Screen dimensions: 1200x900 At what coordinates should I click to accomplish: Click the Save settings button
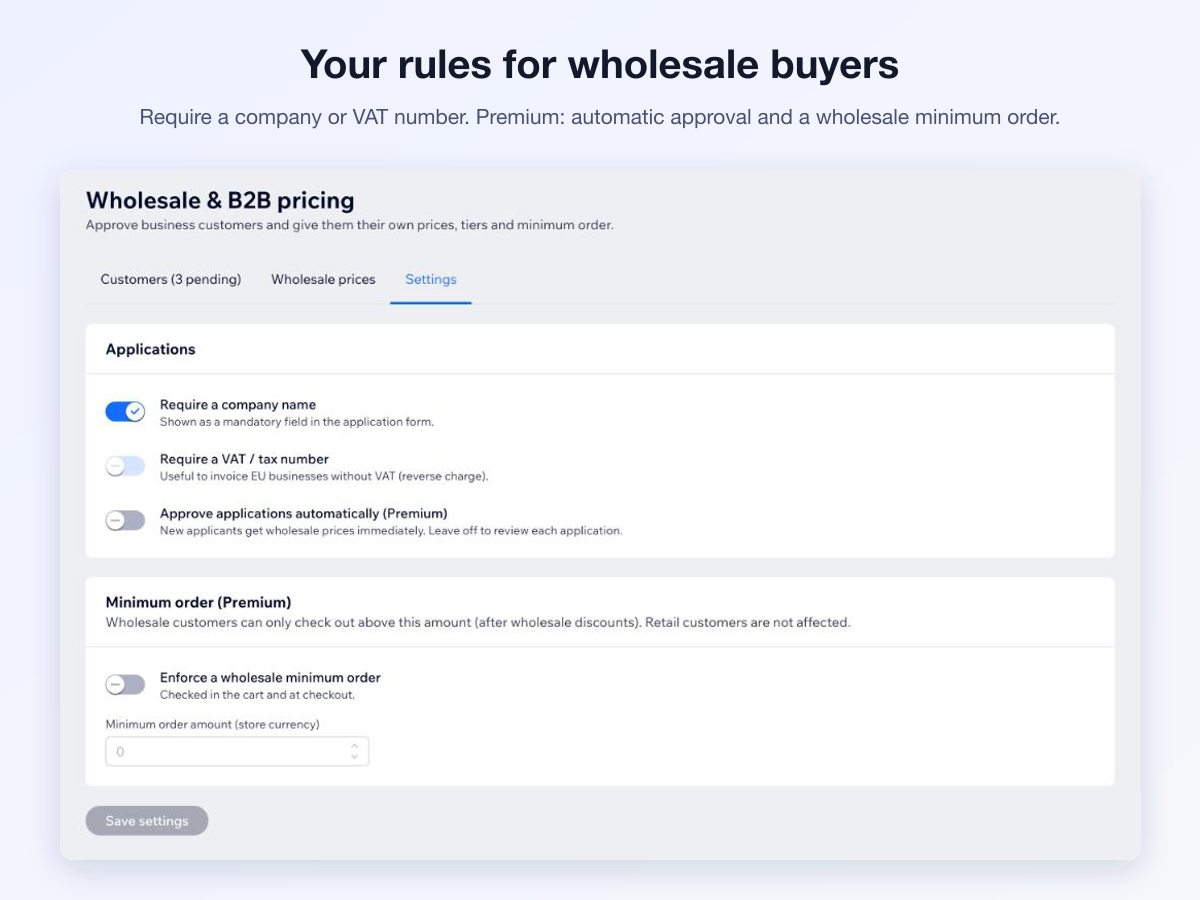point(147,821)
